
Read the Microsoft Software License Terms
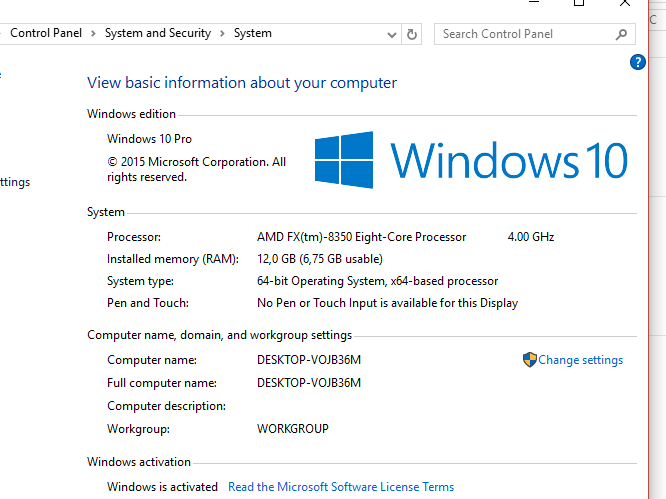point(341,487)
